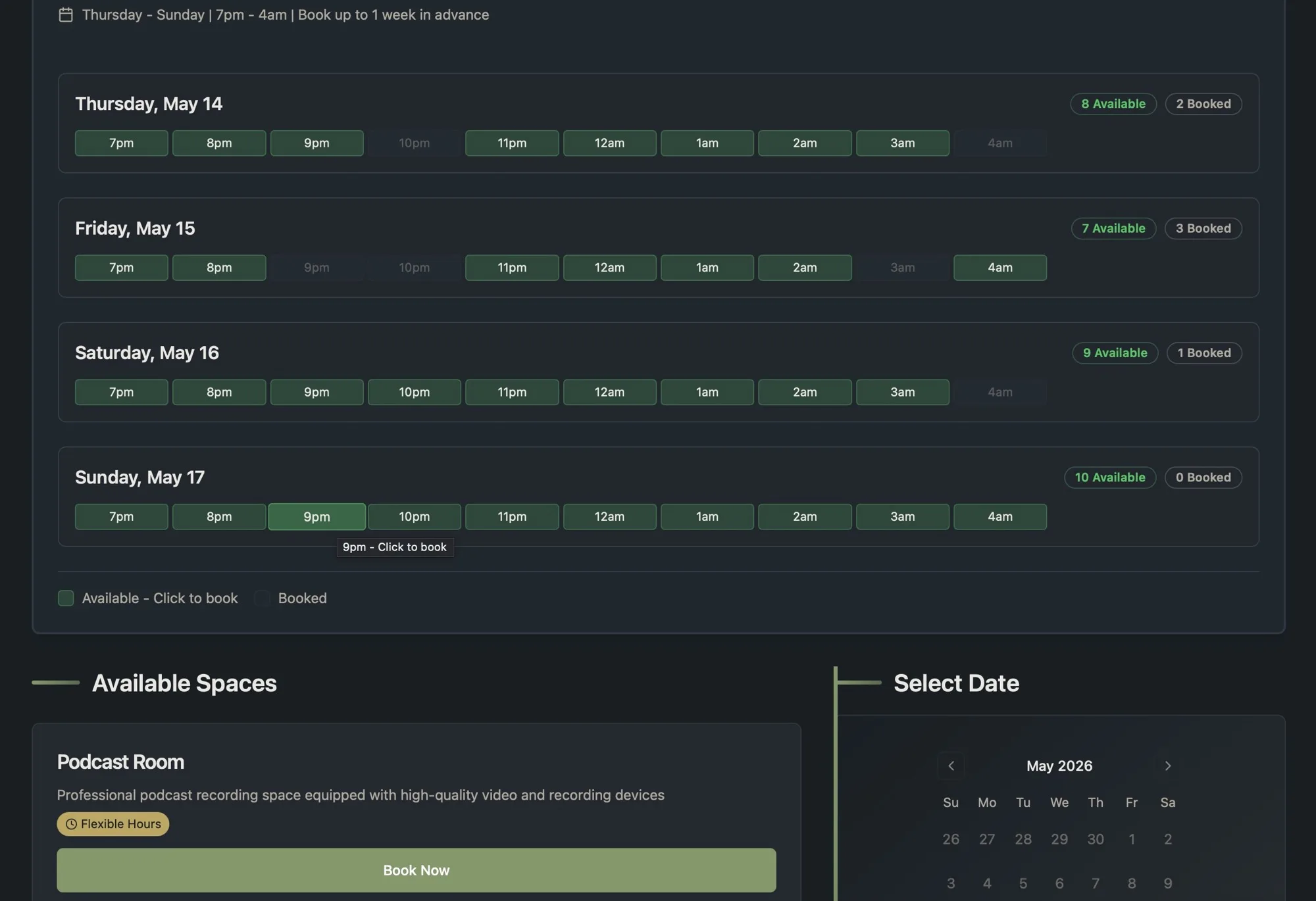Pick the 4am slot on Sunday, May 17

click(1000, 517)
